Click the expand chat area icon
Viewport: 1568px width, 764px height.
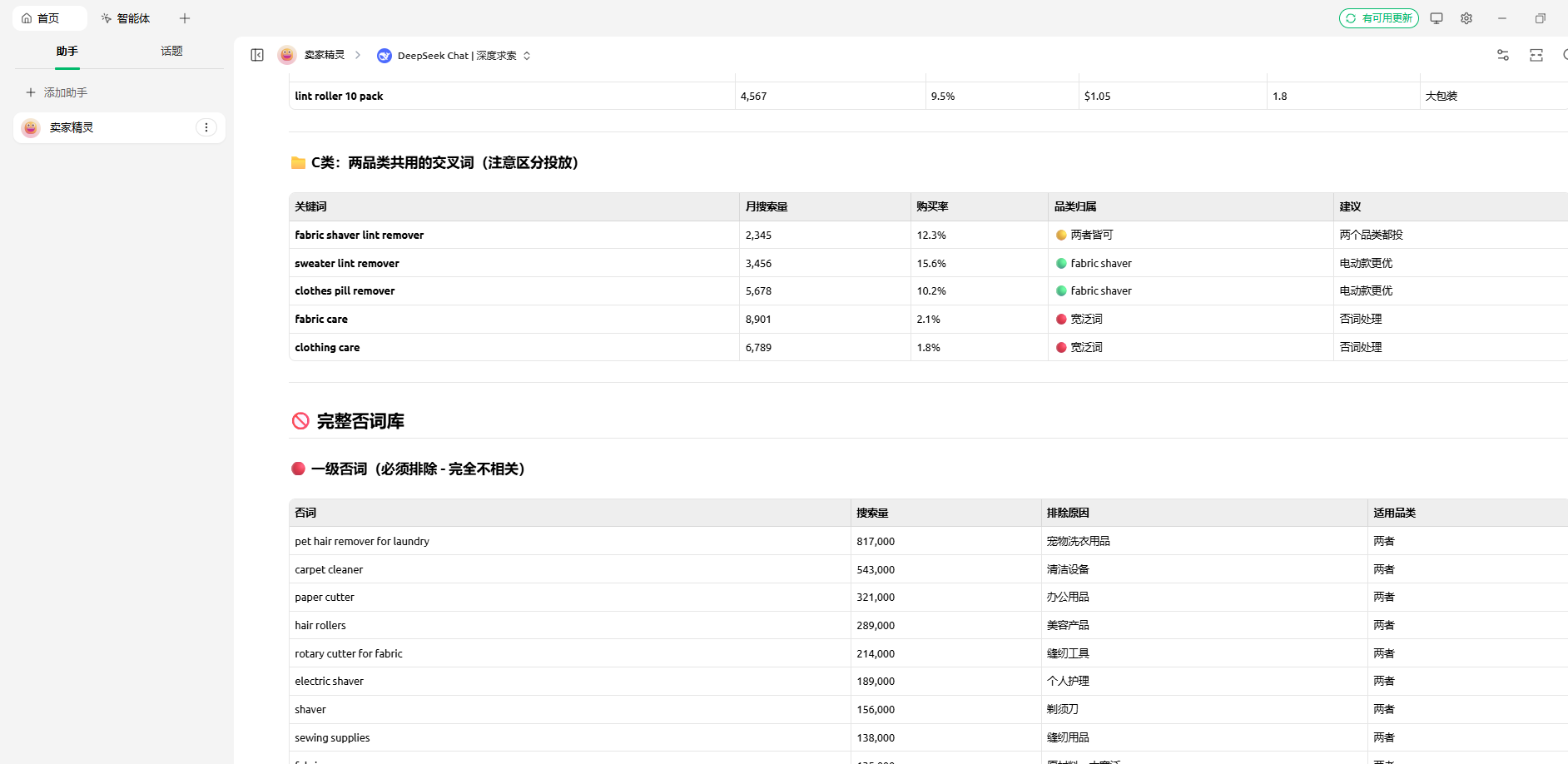coord(1536,55)
